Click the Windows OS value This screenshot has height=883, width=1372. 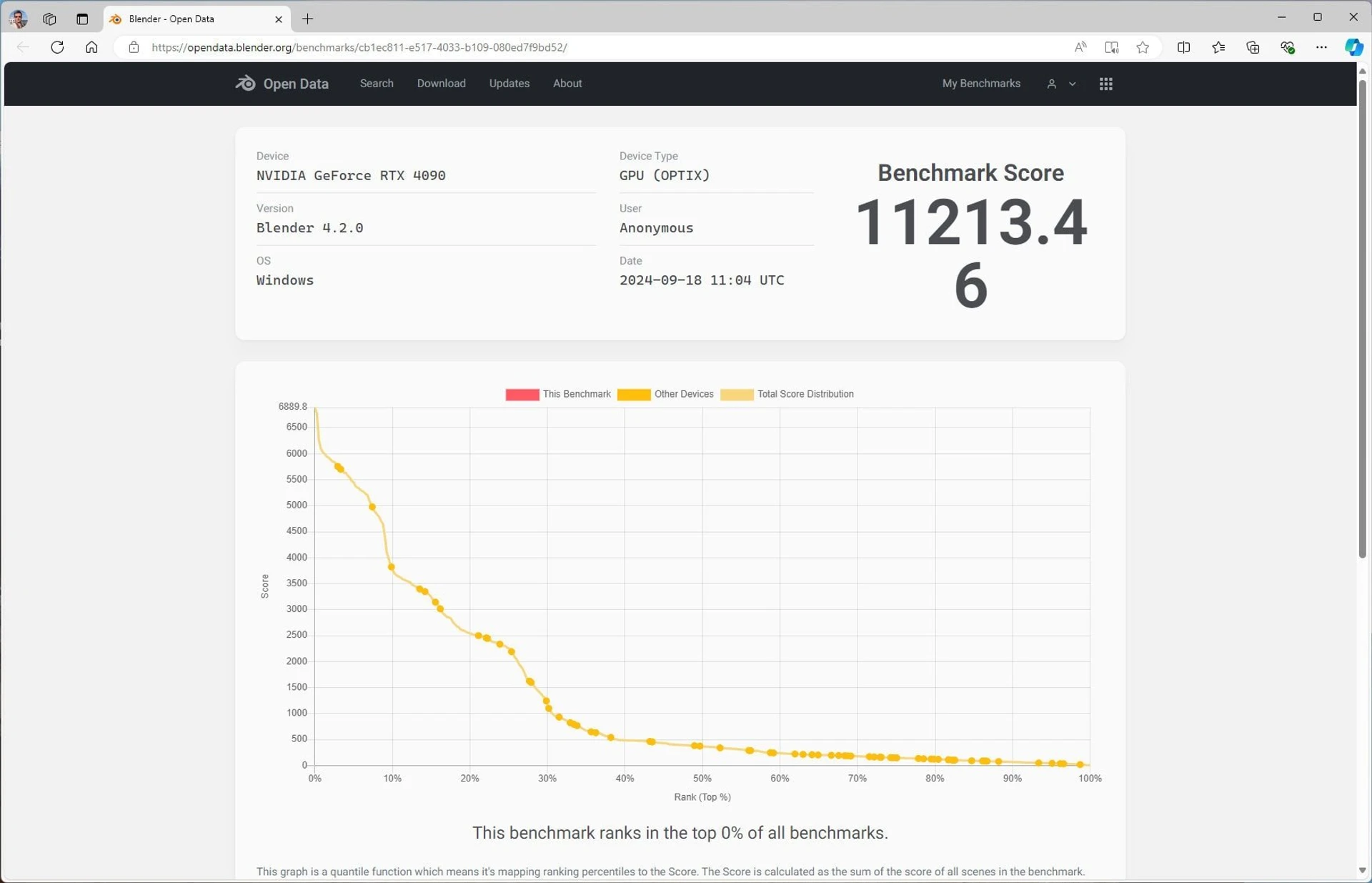(x=284, y=280)
